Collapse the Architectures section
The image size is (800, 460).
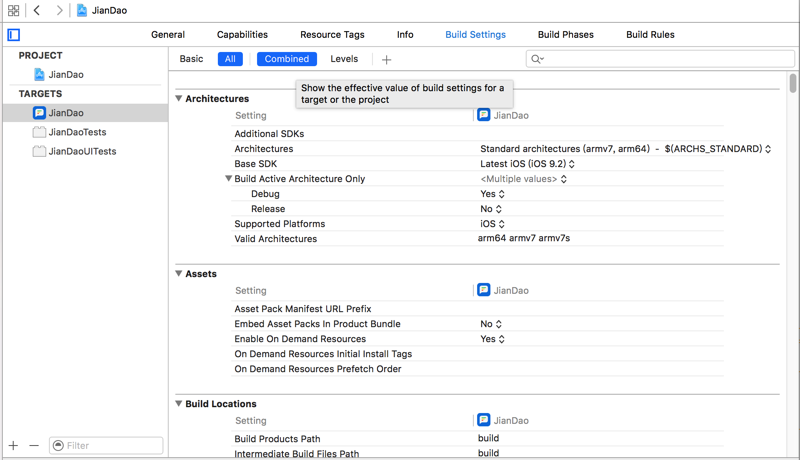(179, 99)
